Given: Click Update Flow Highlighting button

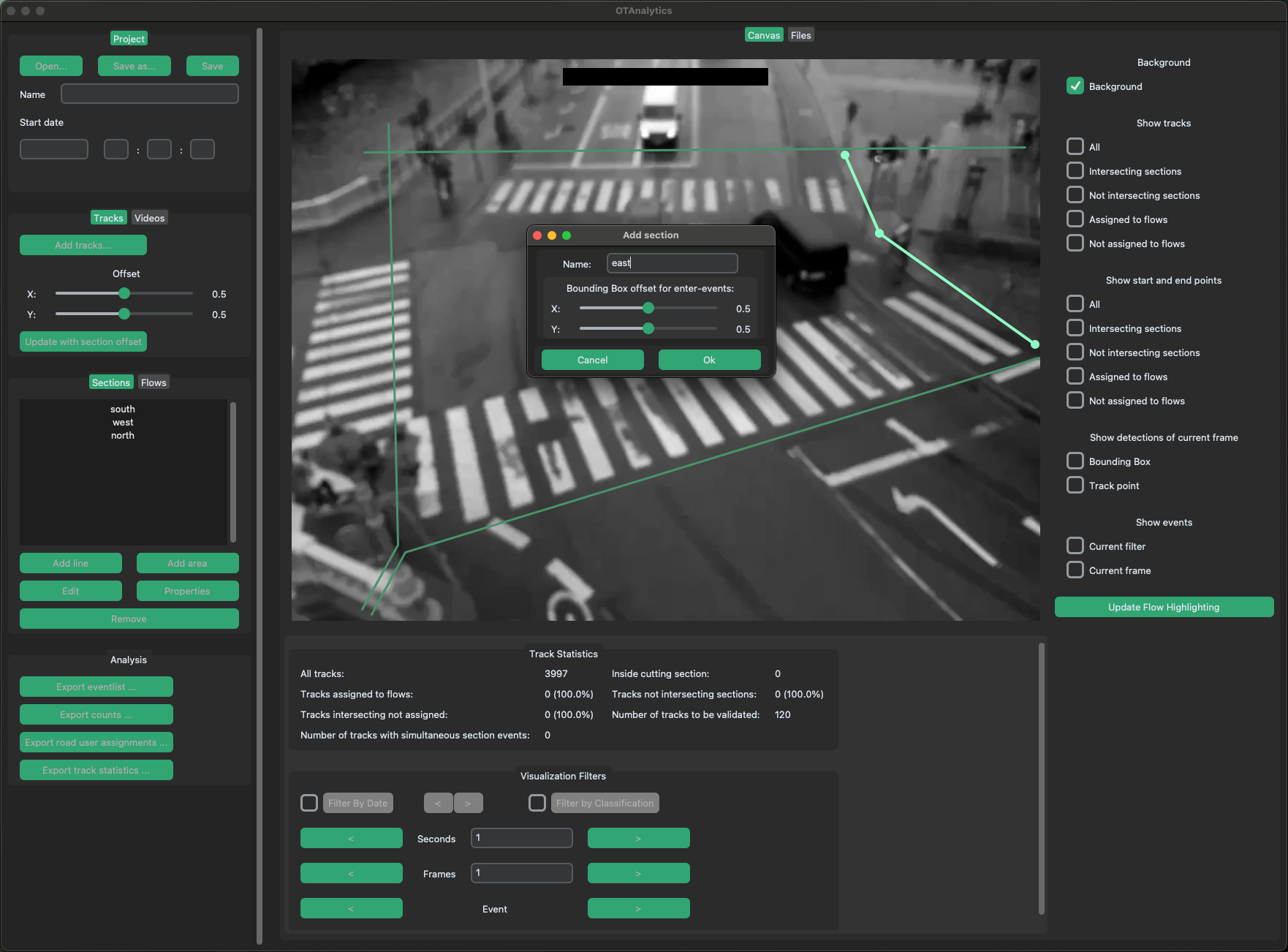Looking at the screenshot, I should [x=1164, y=607].
